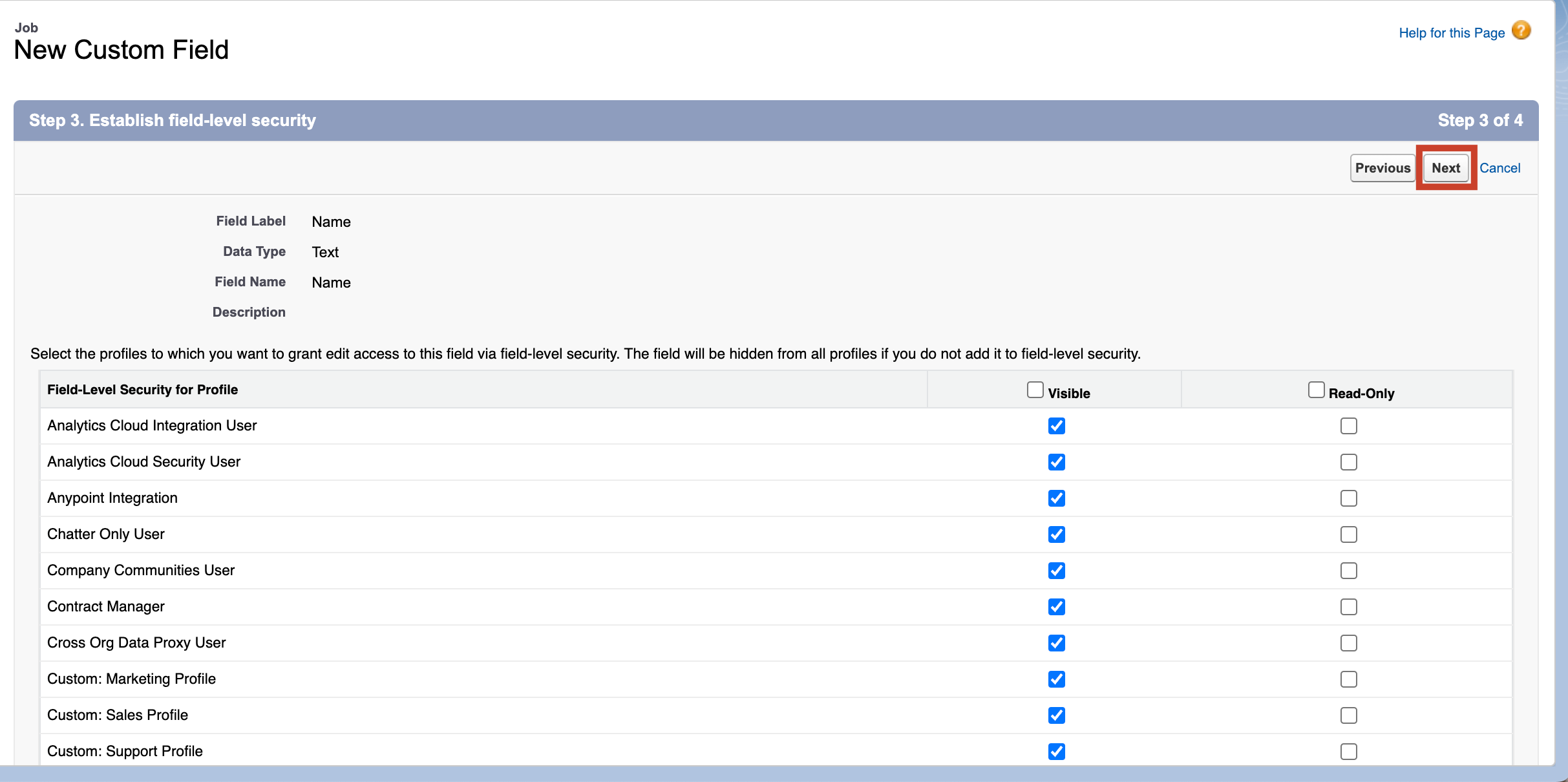This screenshot has height=782, width=1568.
Task: Enable Read-Only for Analytics Cloud Security User
Action: [x=1349, y=462]
